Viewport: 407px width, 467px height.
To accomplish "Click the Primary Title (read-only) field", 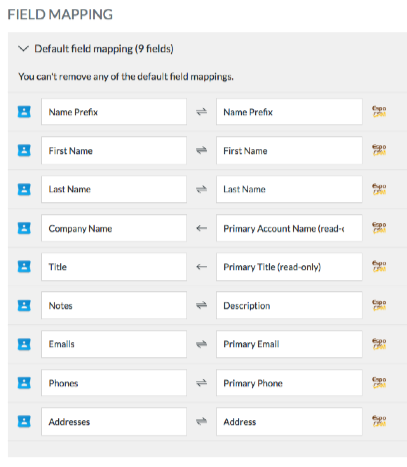I will click(289, 267).
